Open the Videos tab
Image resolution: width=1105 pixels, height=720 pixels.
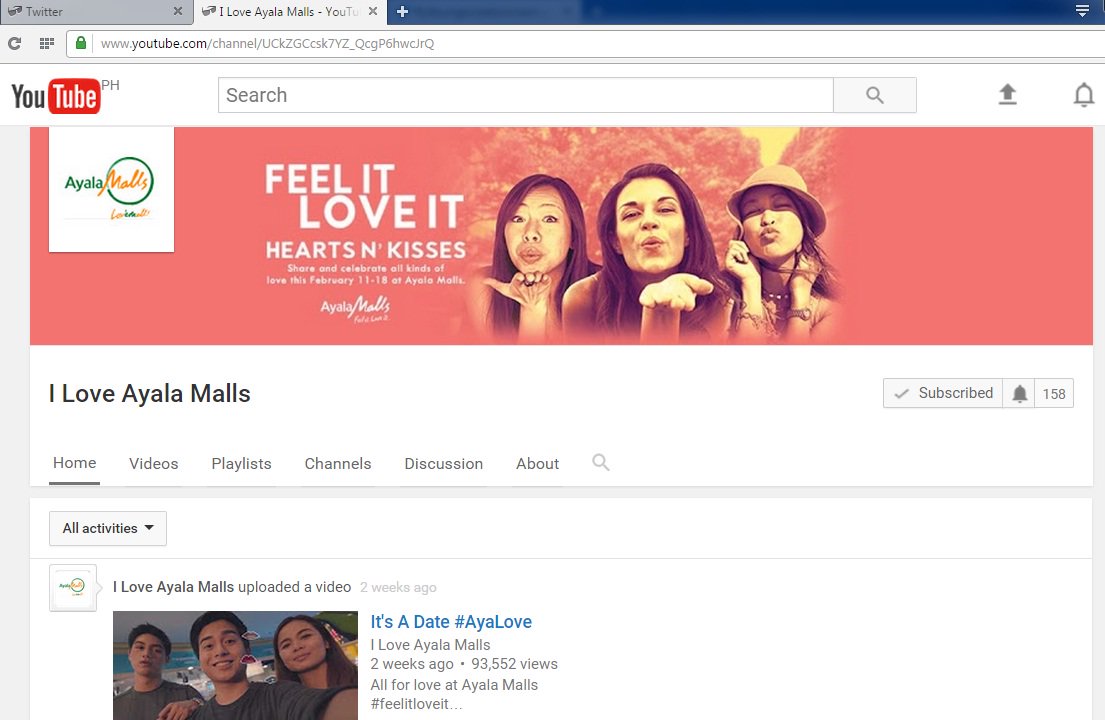coord(154,464)
